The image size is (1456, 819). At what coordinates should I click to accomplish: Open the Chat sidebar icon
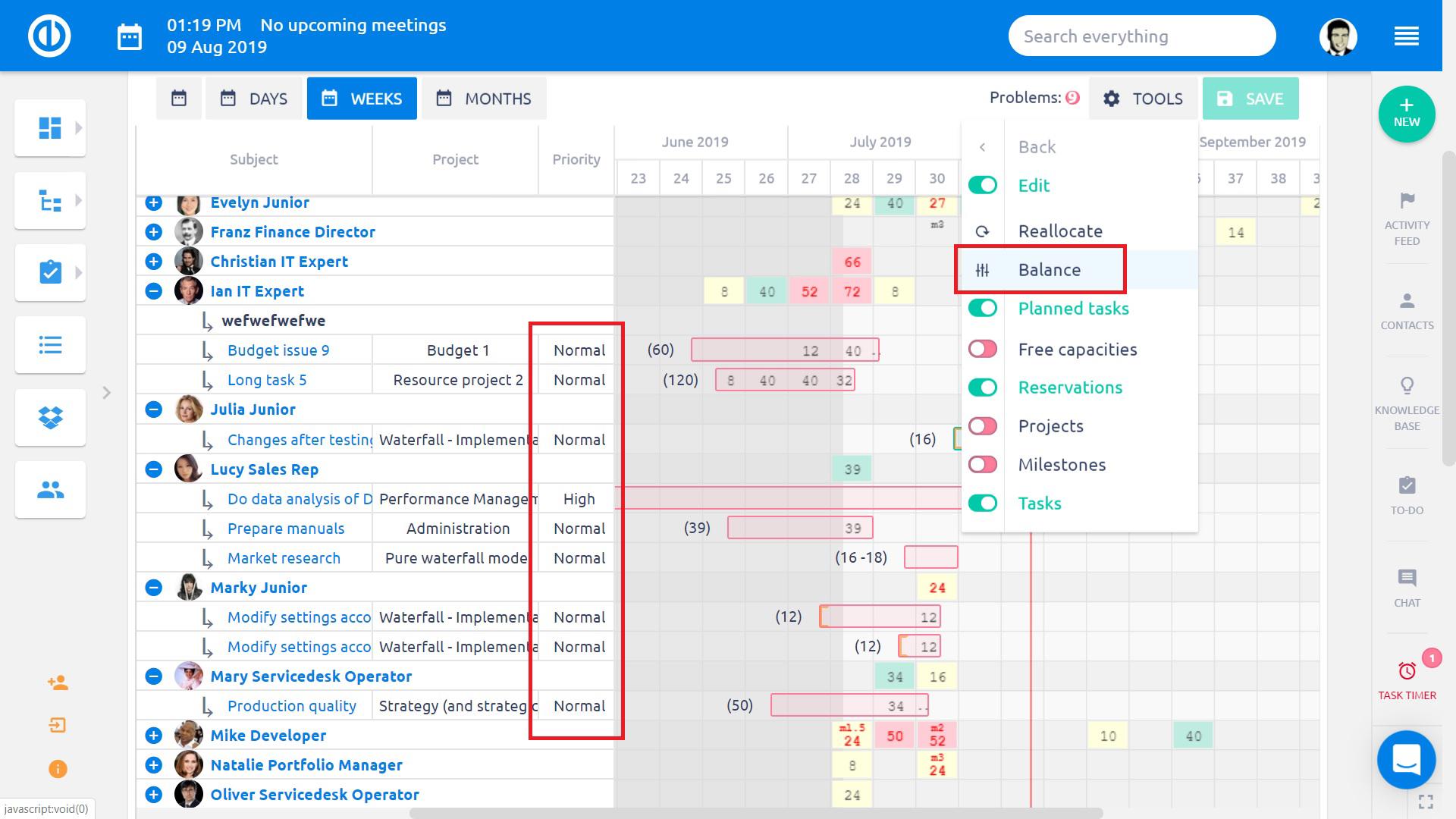(1407, 579)
